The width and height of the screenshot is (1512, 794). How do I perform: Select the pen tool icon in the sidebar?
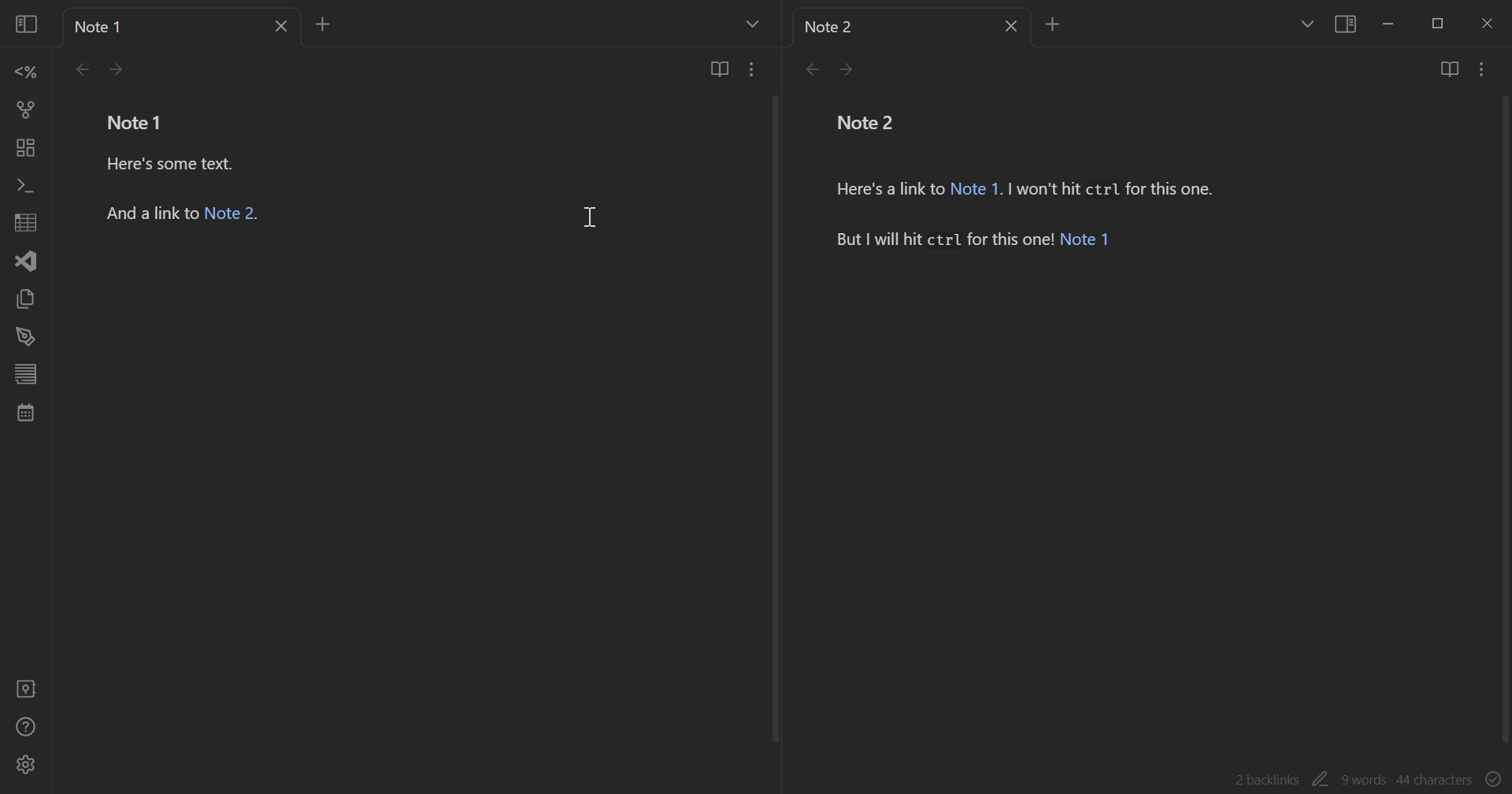point(26,336)
